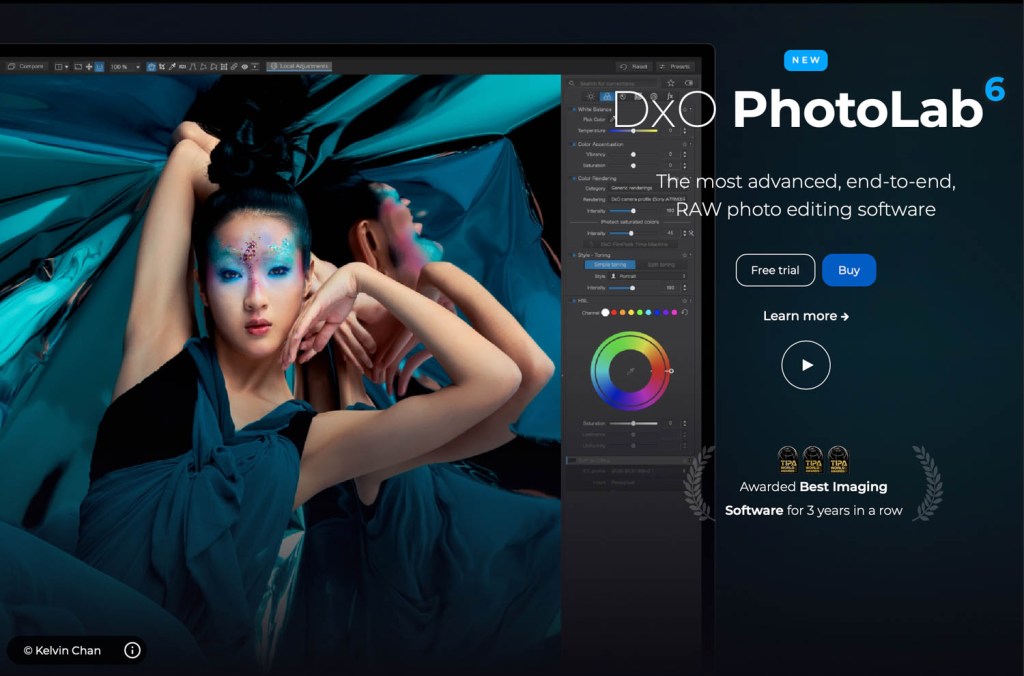This screenshot has height=676, width=1024.
Task: Click the highlighted 1:1 zoom icon
Action: pyautogui.click(x=99, y=67)
